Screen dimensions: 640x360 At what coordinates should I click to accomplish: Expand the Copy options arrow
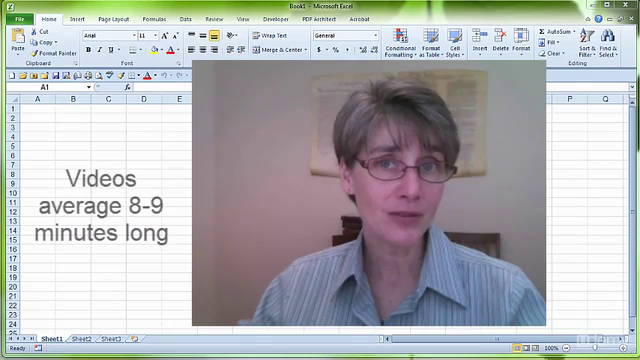[x=56, y=42]
